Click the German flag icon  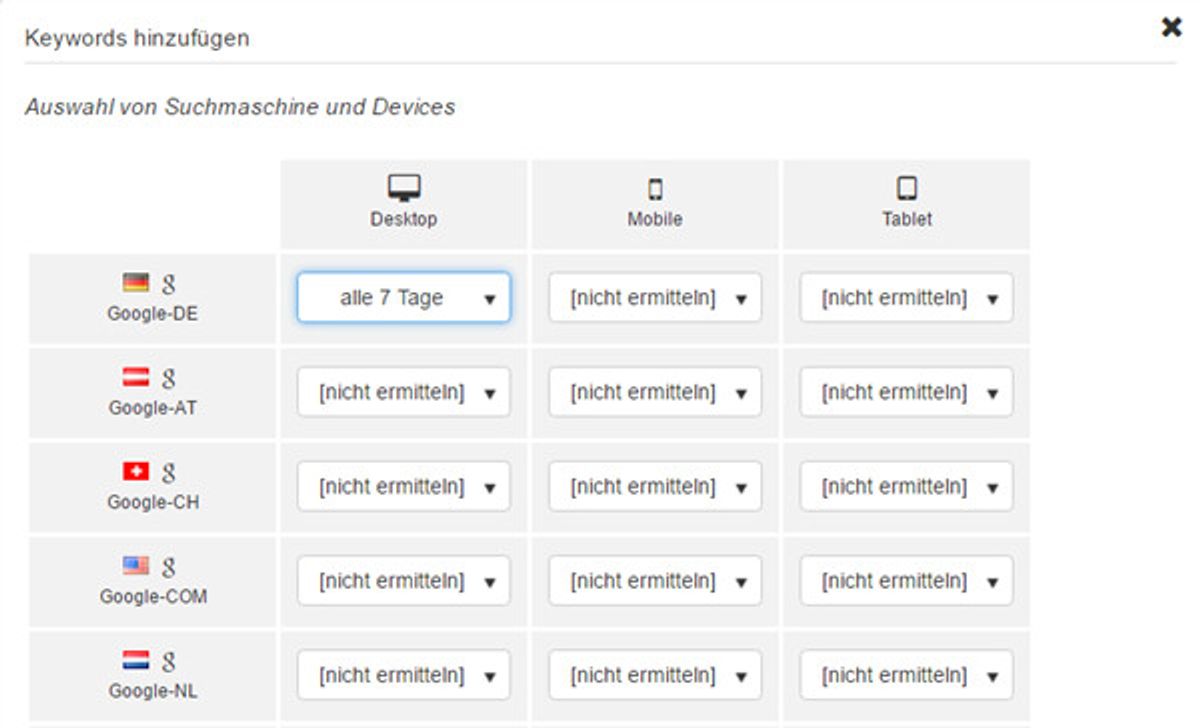pyautogui.click(x=136, y=283)
